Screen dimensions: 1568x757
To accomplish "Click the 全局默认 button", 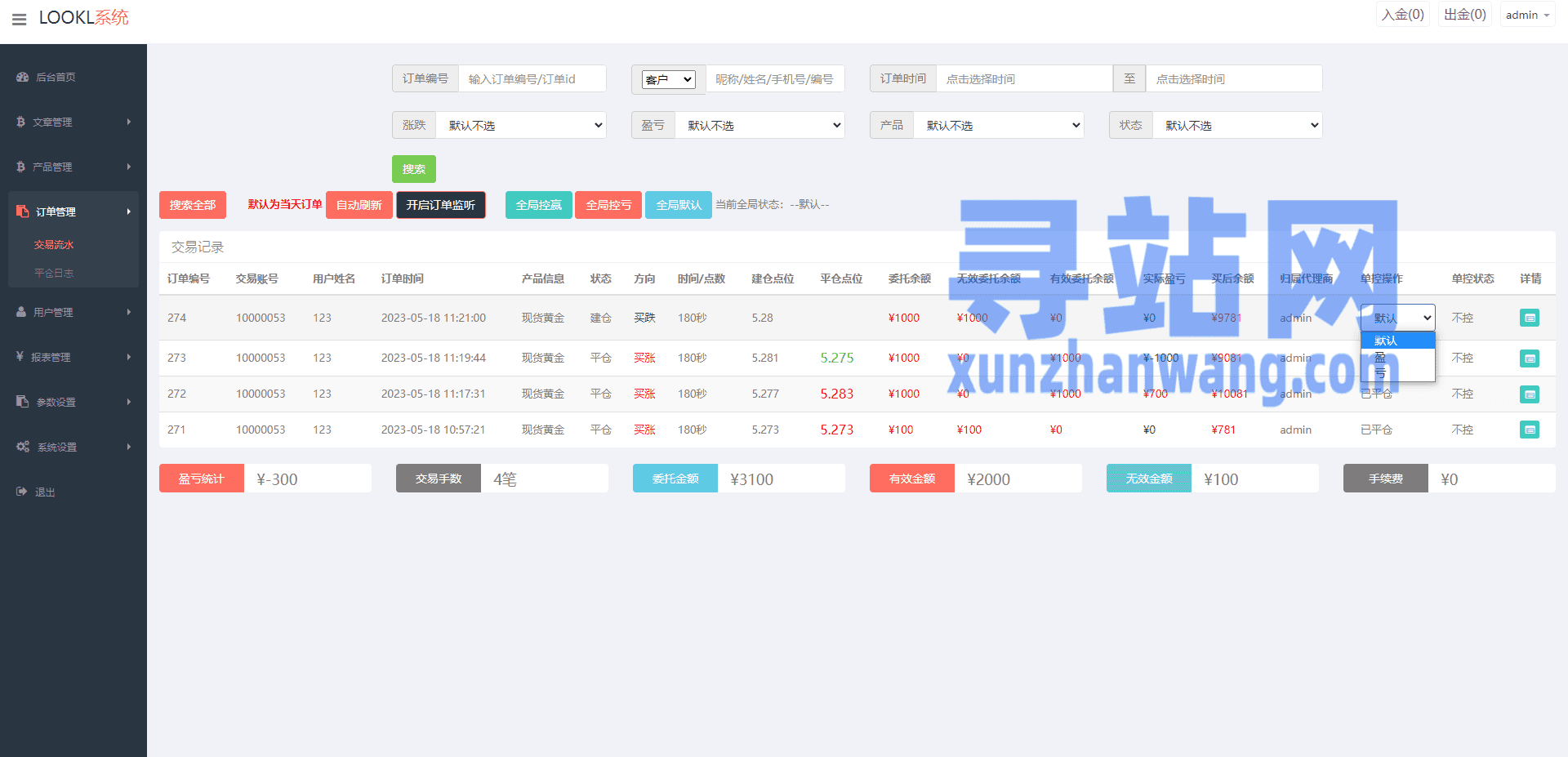I will (679, 205).
